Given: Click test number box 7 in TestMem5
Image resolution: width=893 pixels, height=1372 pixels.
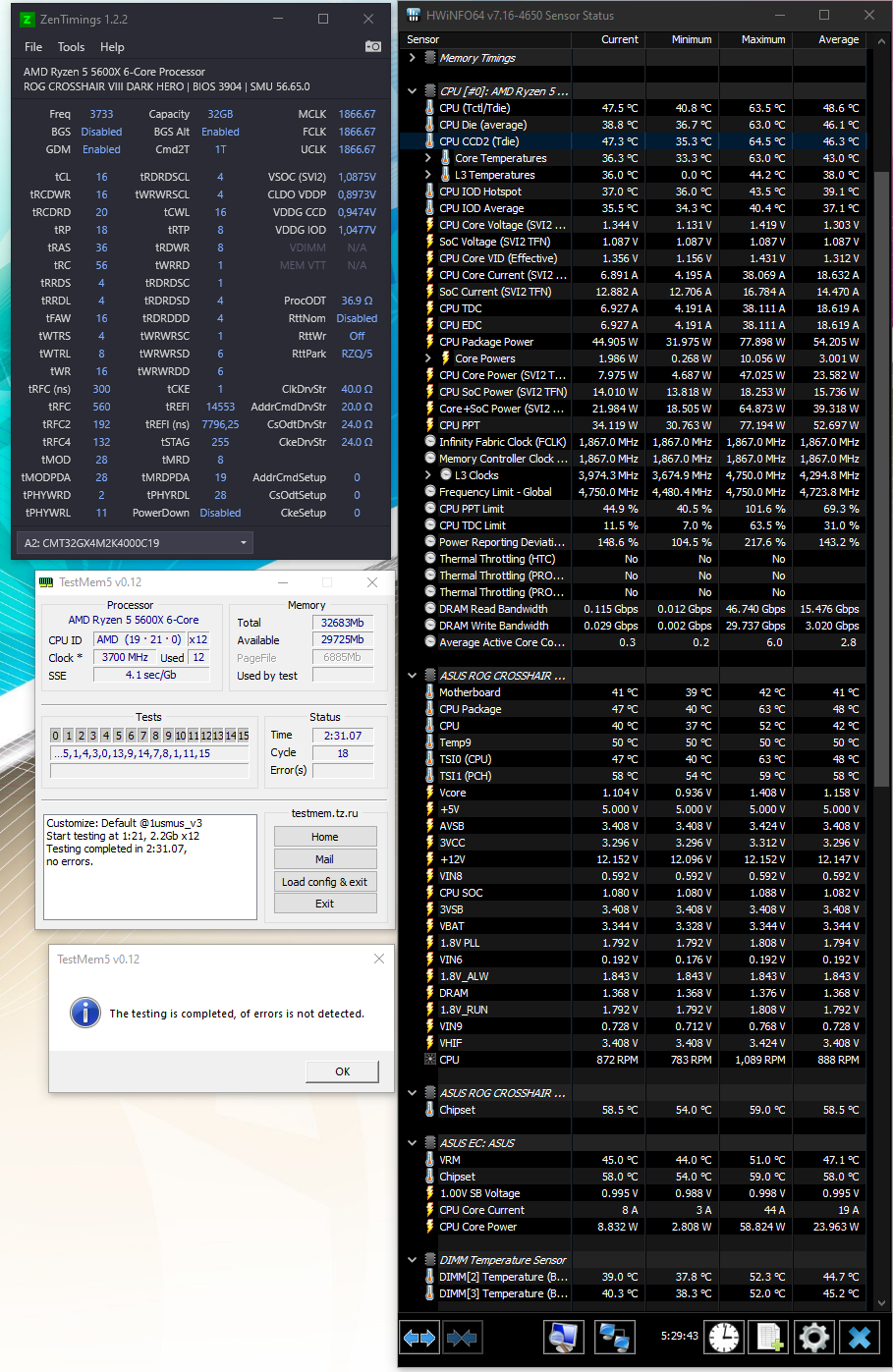Looking at the screenshot, I should pyautogui.click(x=143, y=736).
